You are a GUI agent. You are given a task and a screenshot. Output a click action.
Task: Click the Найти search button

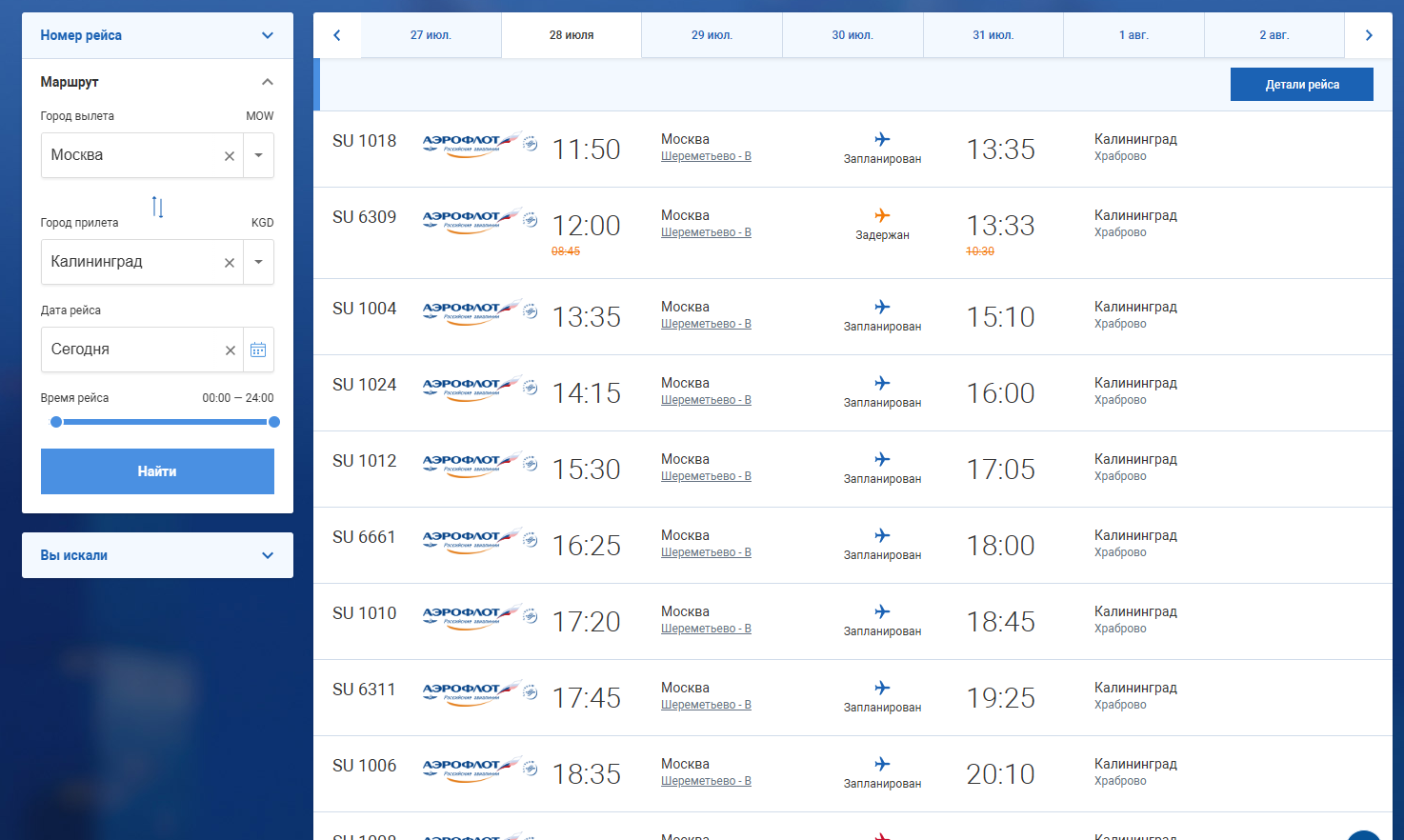tap(157, 471)
